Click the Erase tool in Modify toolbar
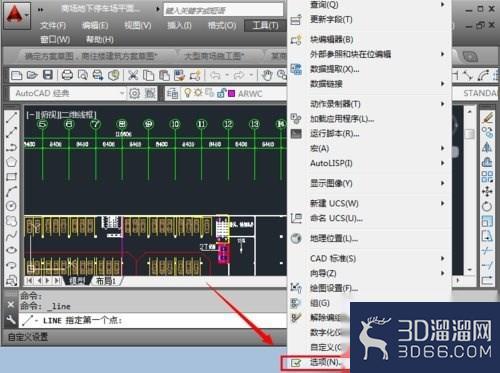This screenshot has height=373, width=500. tap(487, 118)
